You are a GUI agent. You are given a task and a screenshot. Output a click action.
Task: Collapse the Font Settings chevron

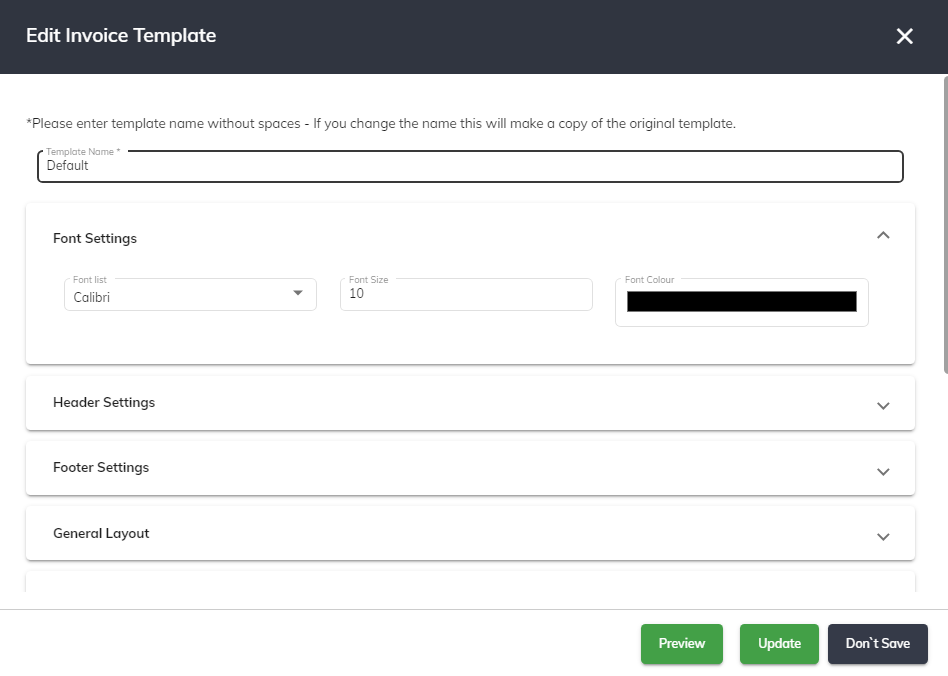[883, 235]
